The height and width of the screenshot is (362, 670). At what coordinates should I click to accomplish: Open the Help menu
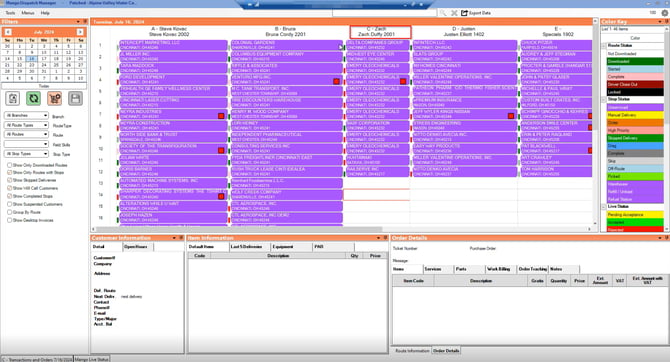coord(45,13)
